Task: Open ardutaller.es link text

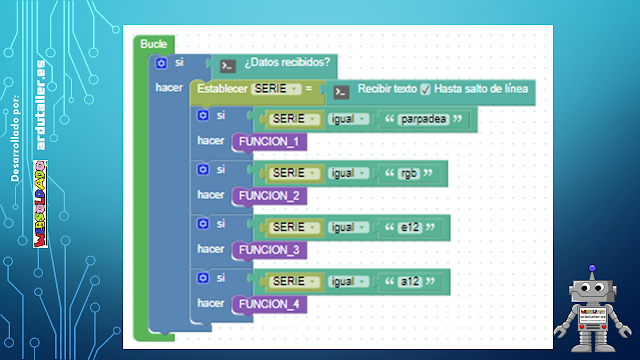Action: pos(40,105)
